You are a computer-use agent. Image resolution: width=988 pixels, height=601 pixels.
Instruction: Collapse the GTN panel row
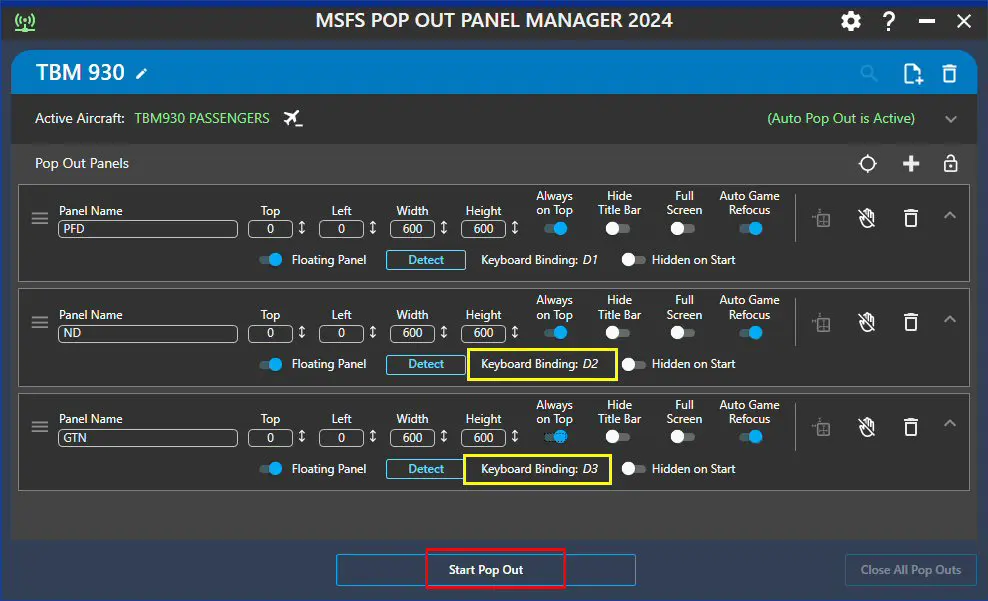(950, 423)
